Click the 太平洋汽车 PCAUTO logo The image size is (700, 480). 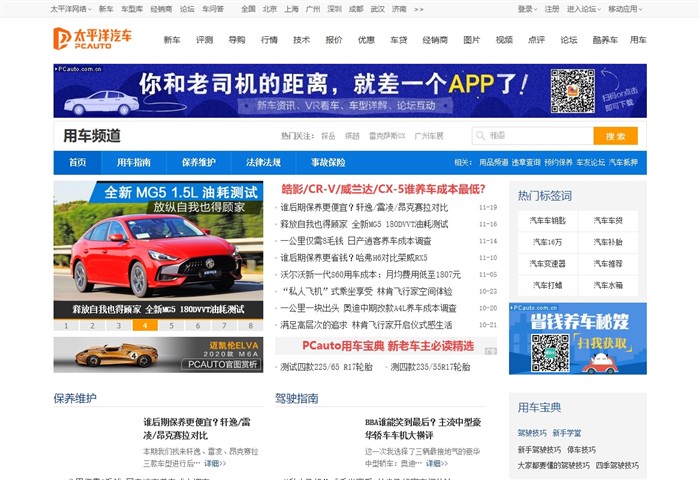(x=92, y=38)
